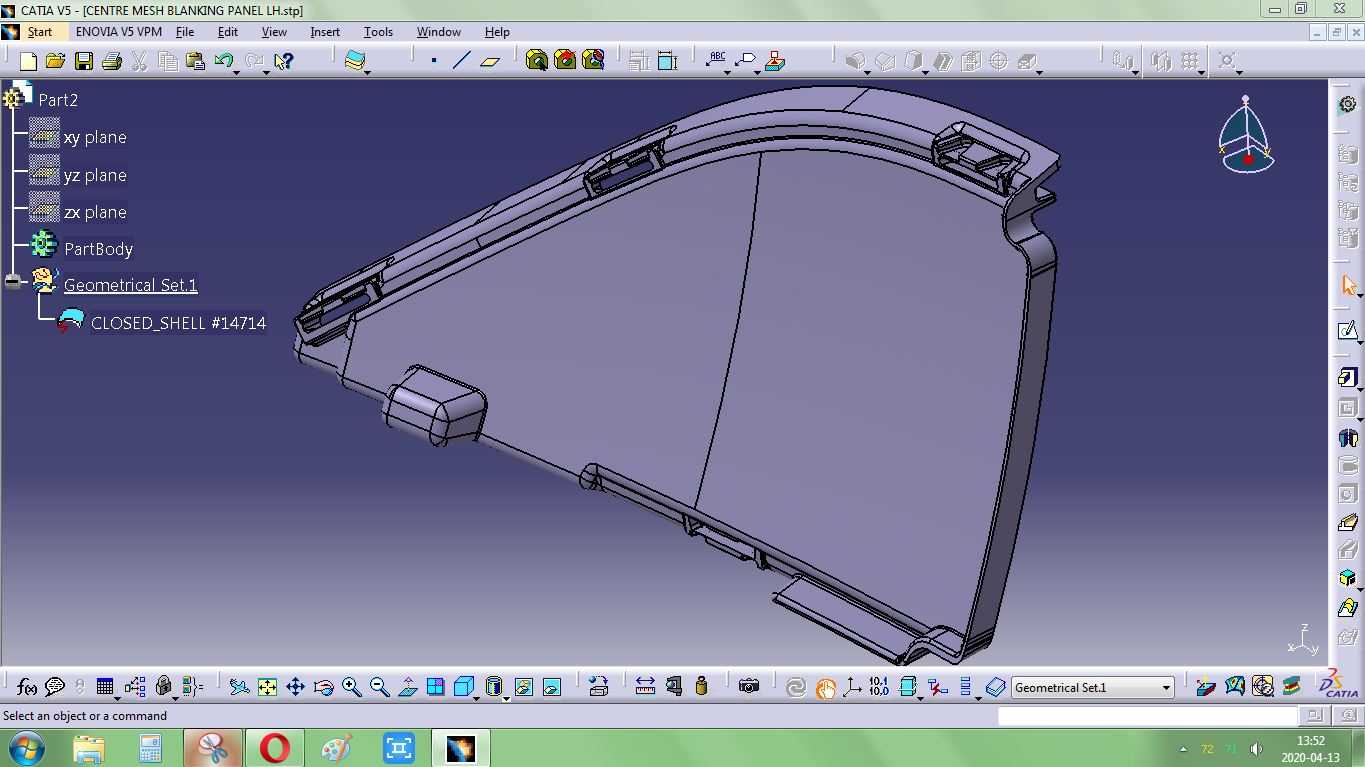The width and height of the screenshot is (1365, 767).
Task: Select CLOSED_SHELL #14714 in the tree
Action: [178, 323]
